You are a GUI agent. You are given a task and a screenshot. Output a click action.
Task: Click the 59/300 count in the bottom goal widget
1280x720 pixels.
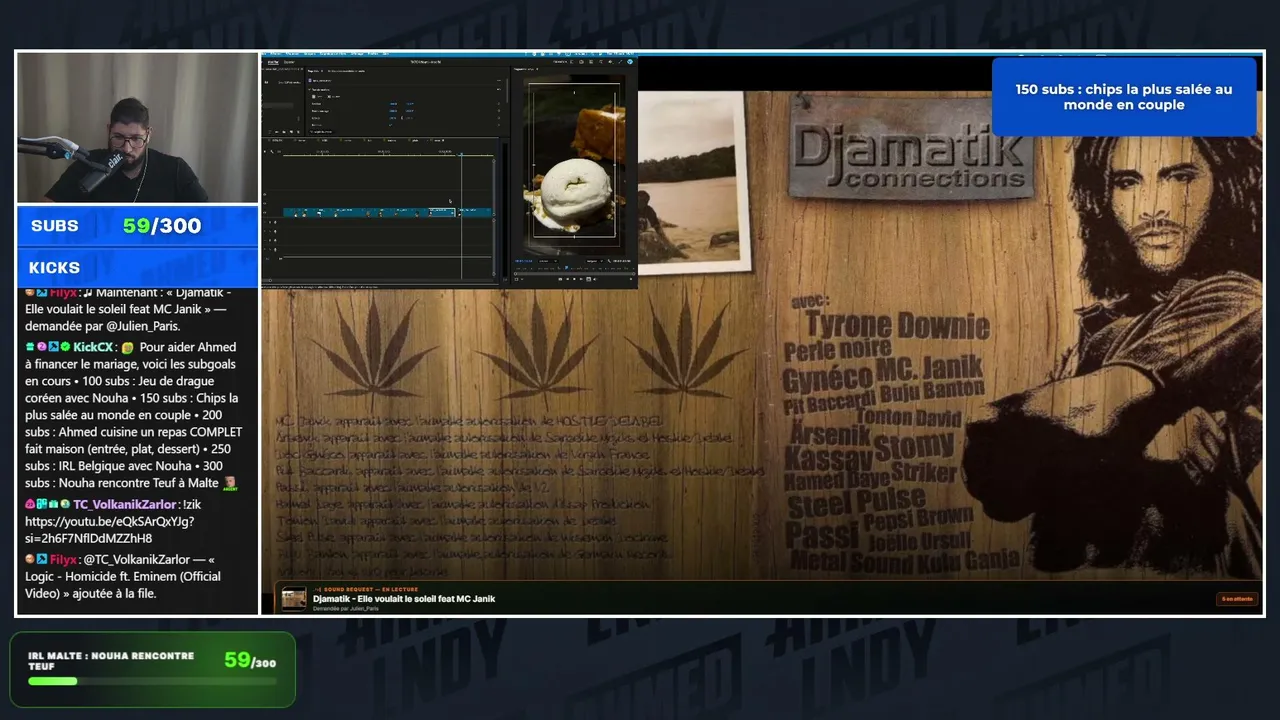[x=250, y=660]
